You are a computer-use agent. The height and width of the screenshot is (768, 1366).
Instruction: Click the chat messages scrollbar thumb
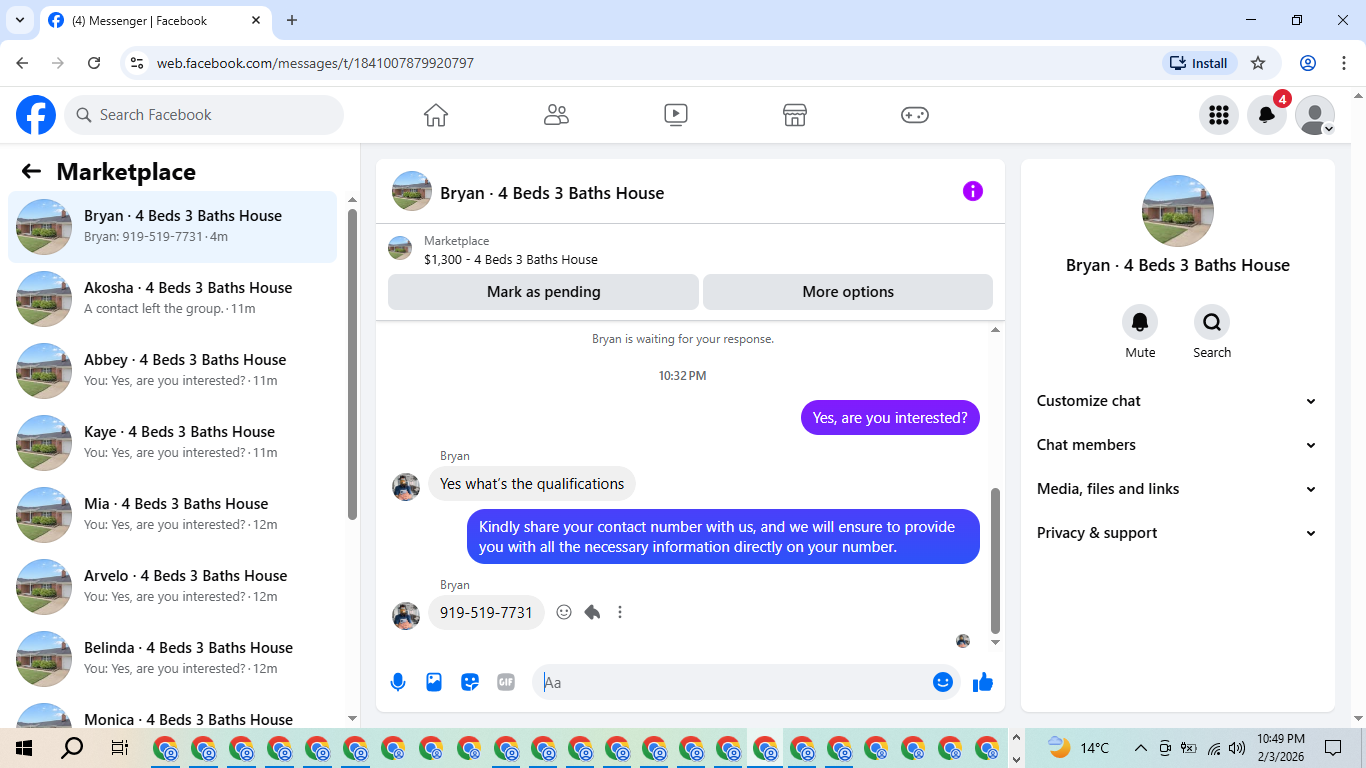point(995,561)
